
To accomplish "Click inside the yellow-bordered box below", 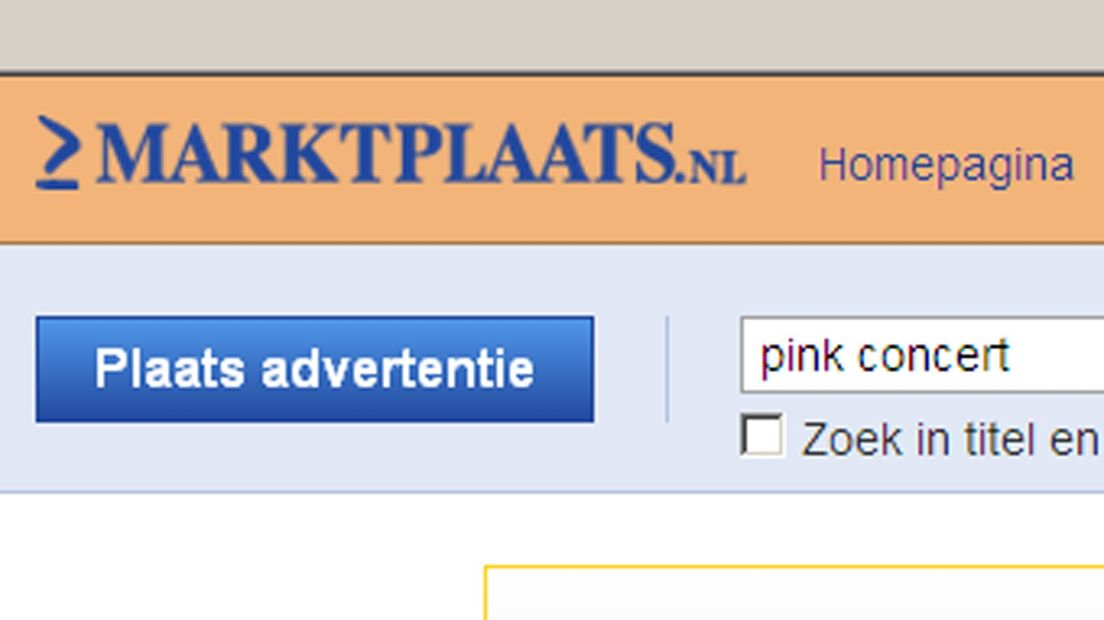I will 794,595.
